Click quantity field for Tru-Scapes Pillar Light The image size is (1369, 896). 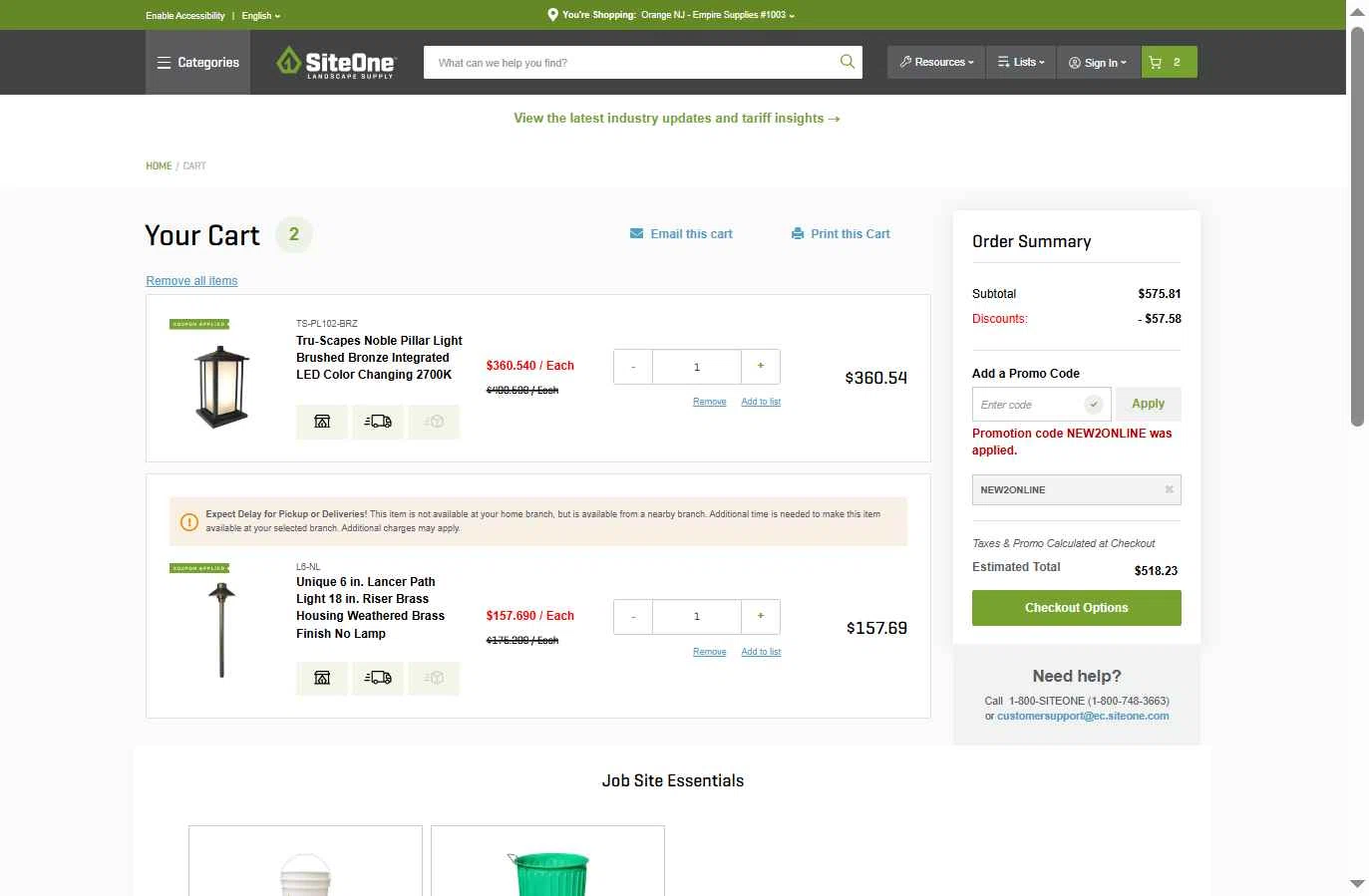pos(697,367)
